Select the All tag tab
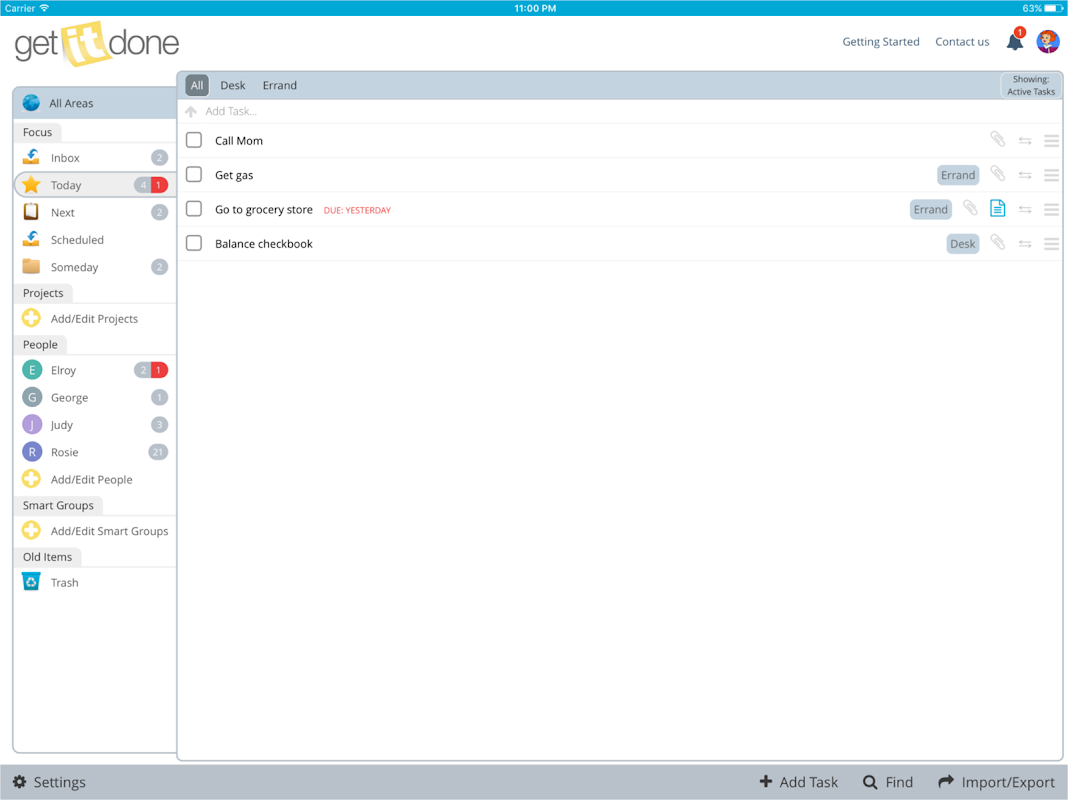 click(x=197, y=85)
